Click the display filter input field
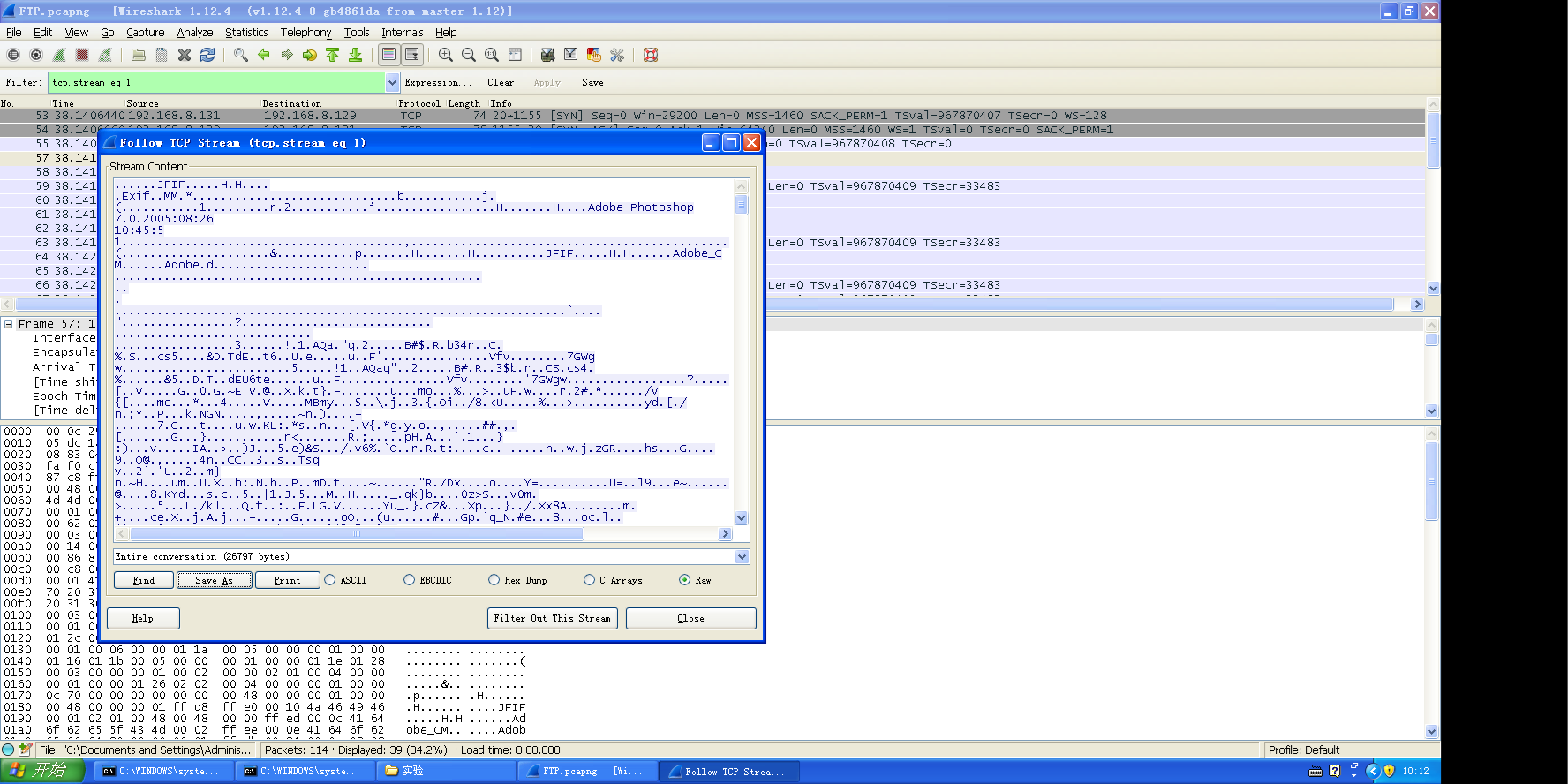The image size is (1568, 784). (217, 82)
